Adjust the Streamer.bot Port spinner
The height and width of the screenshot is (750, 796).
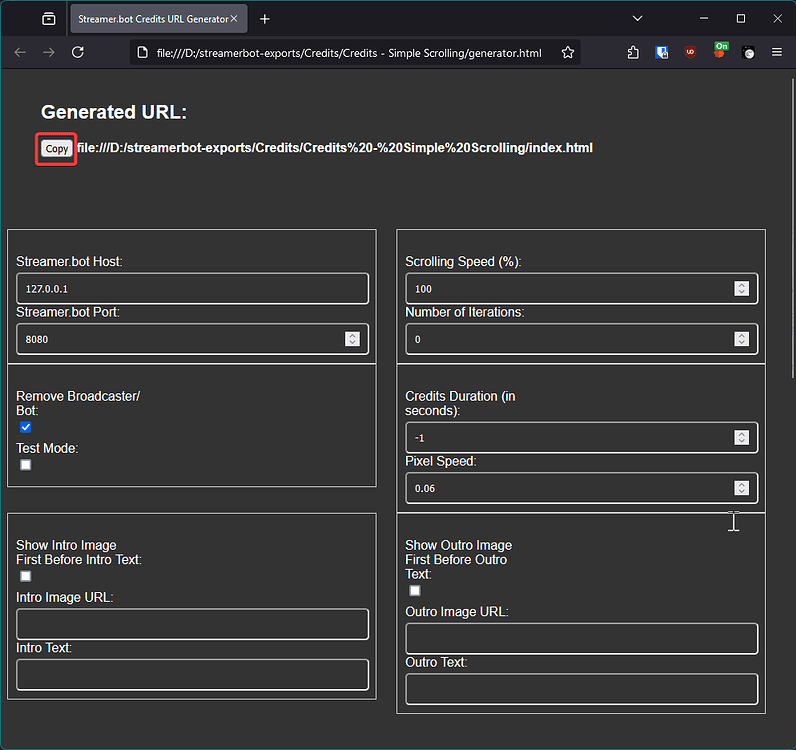coord(352,339)
